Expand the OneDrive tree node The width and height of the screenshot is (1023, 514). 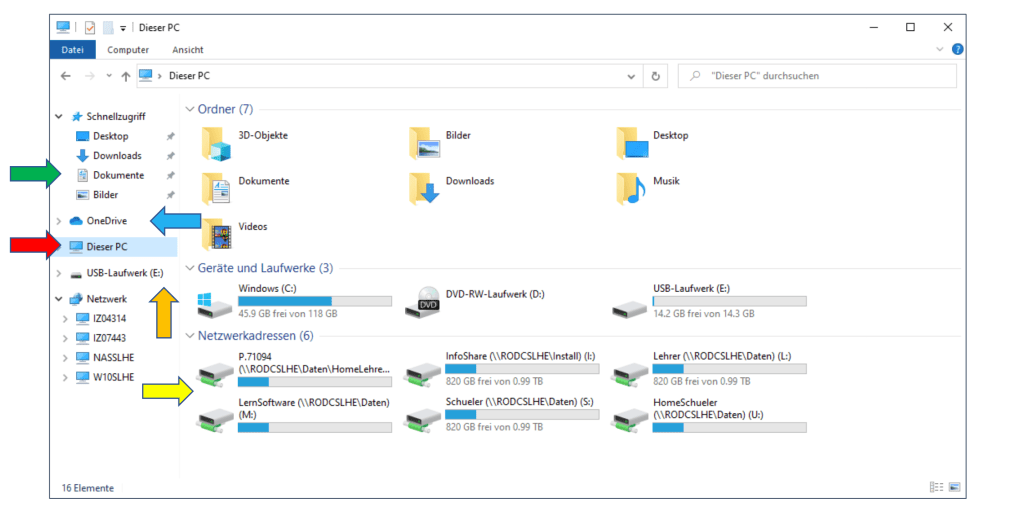[x=59, y=221]
